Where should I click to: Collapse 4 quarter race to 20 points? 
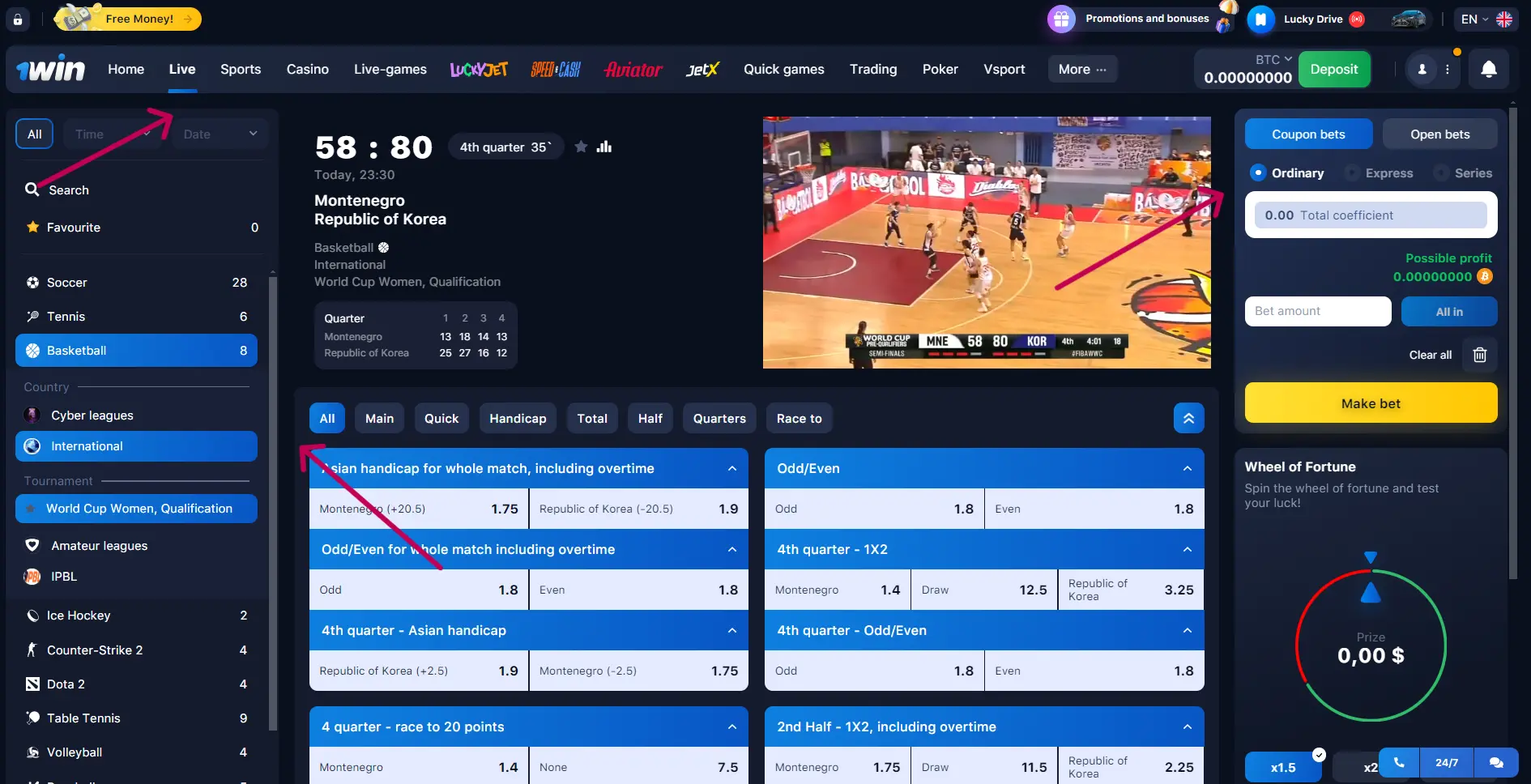tap(732, 726)
